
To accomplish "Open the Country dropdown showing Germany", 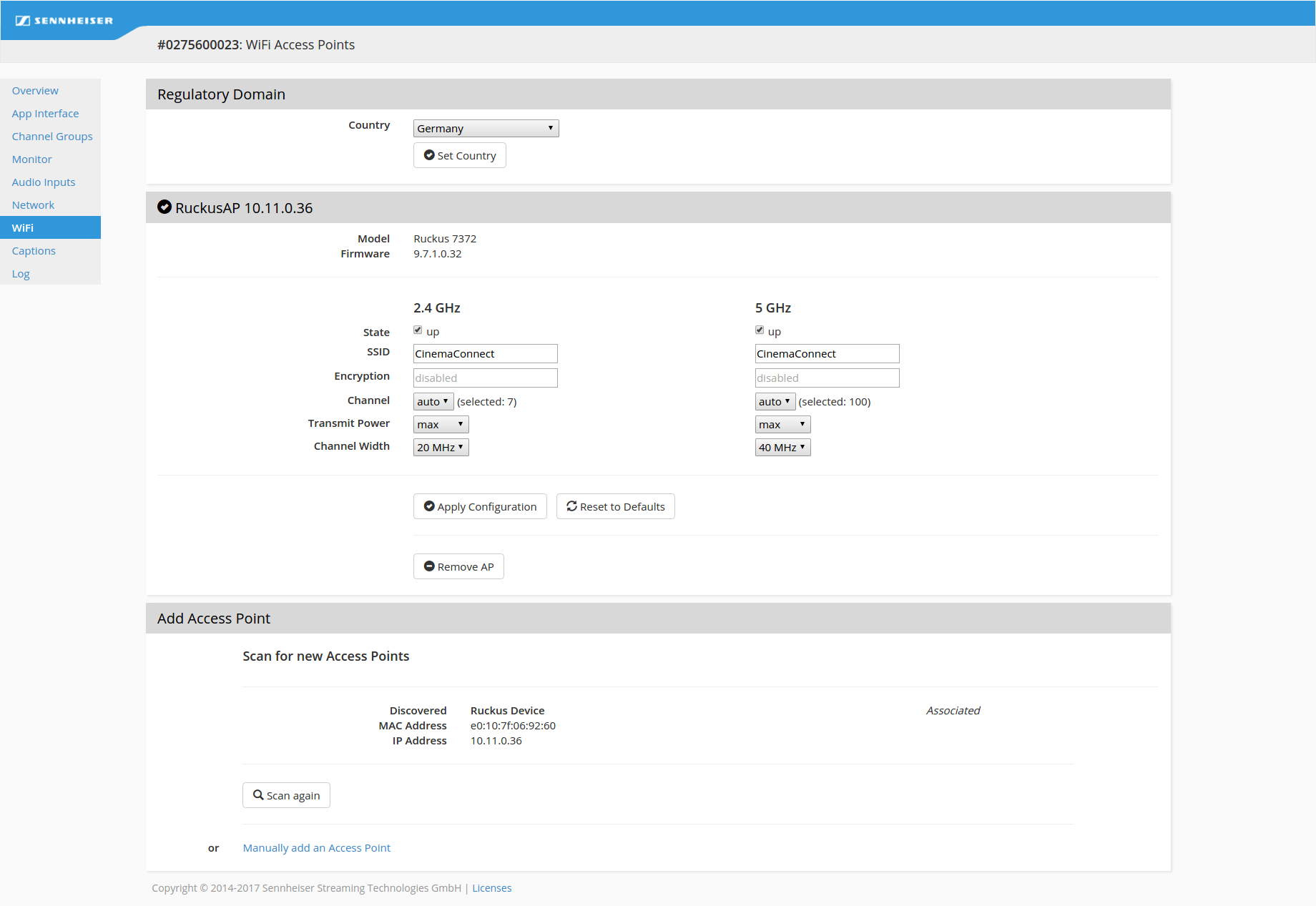I will (486, 128).
